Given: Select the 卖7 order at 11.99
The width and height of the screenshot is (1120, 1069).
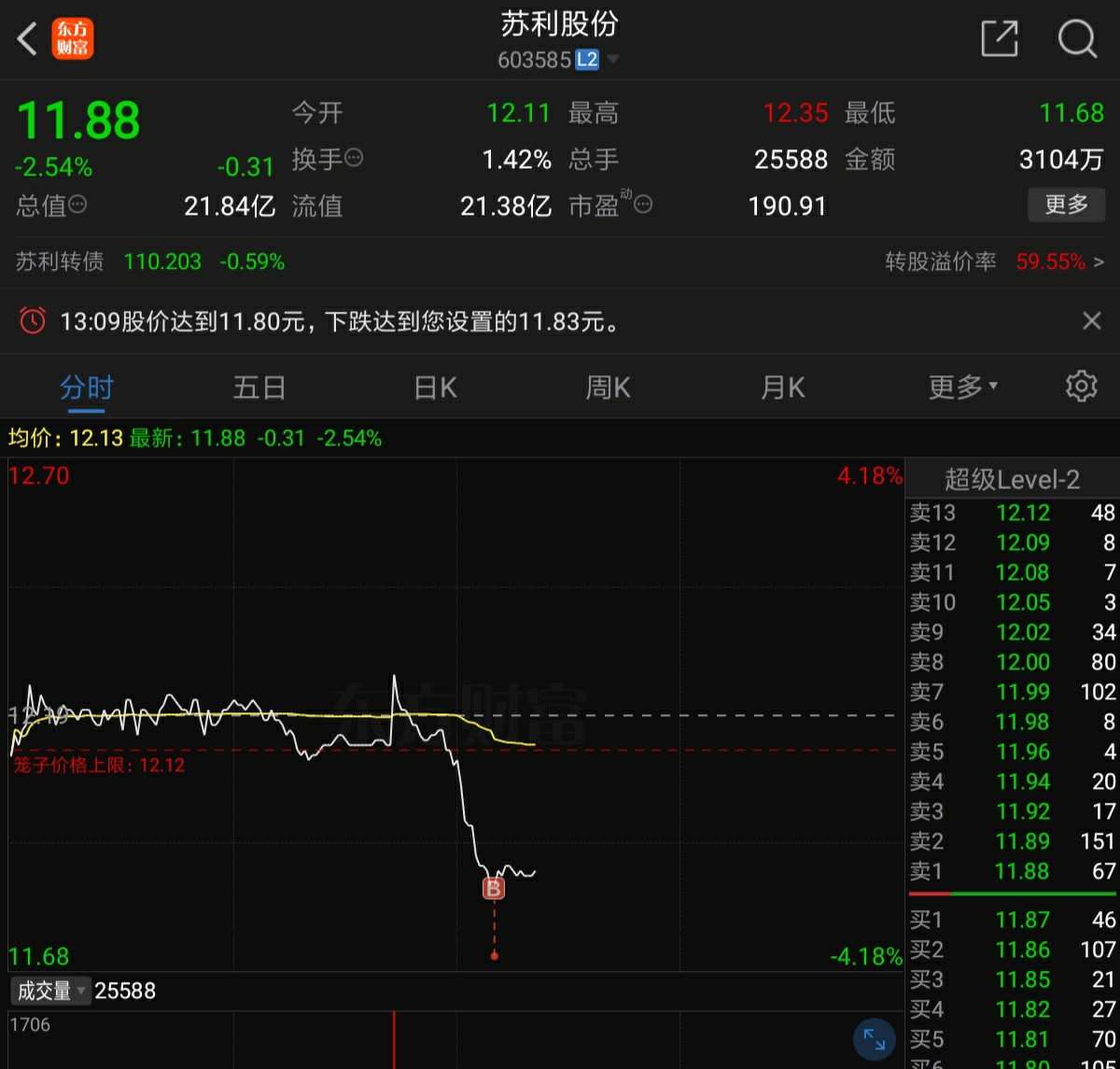Looking at the screenshot, I should point(1013,692).
